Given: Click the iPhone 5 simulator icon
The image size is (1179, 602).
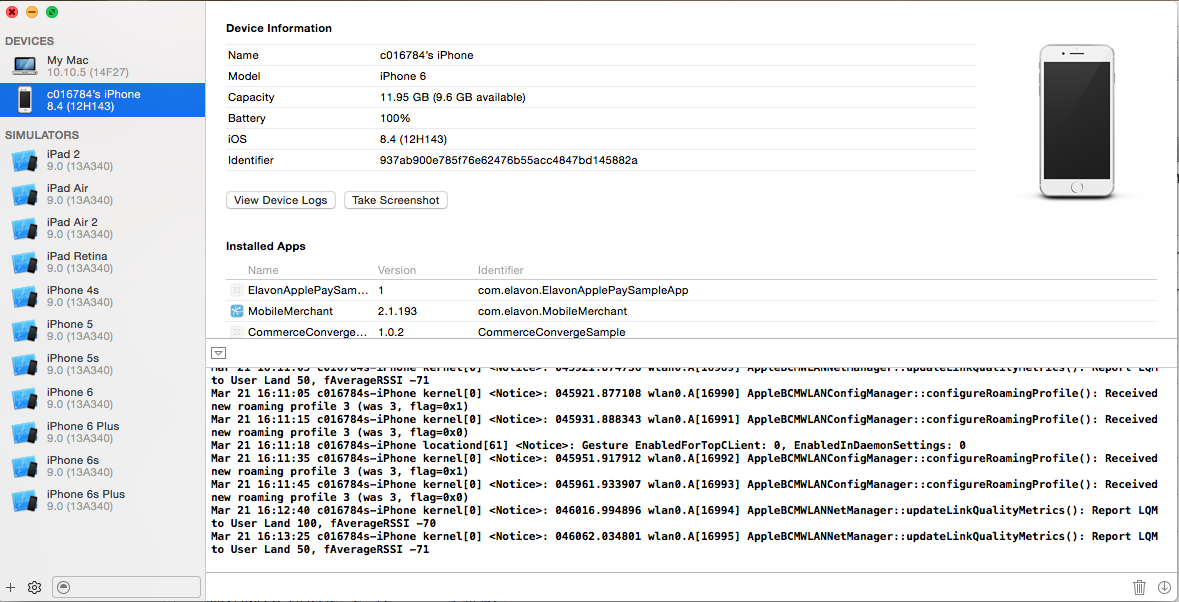Looking at the screenshot, I should pos(25,331).
